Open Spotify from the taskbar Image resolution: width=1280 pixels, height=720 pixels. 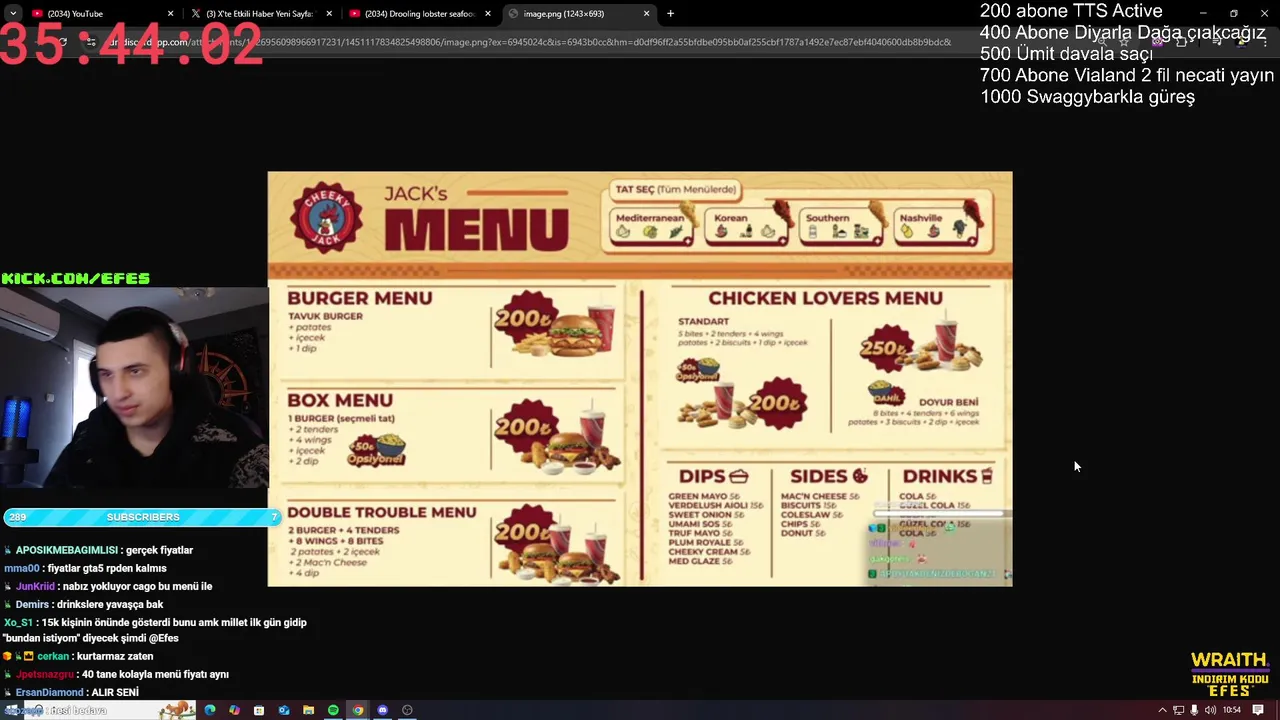333,710
